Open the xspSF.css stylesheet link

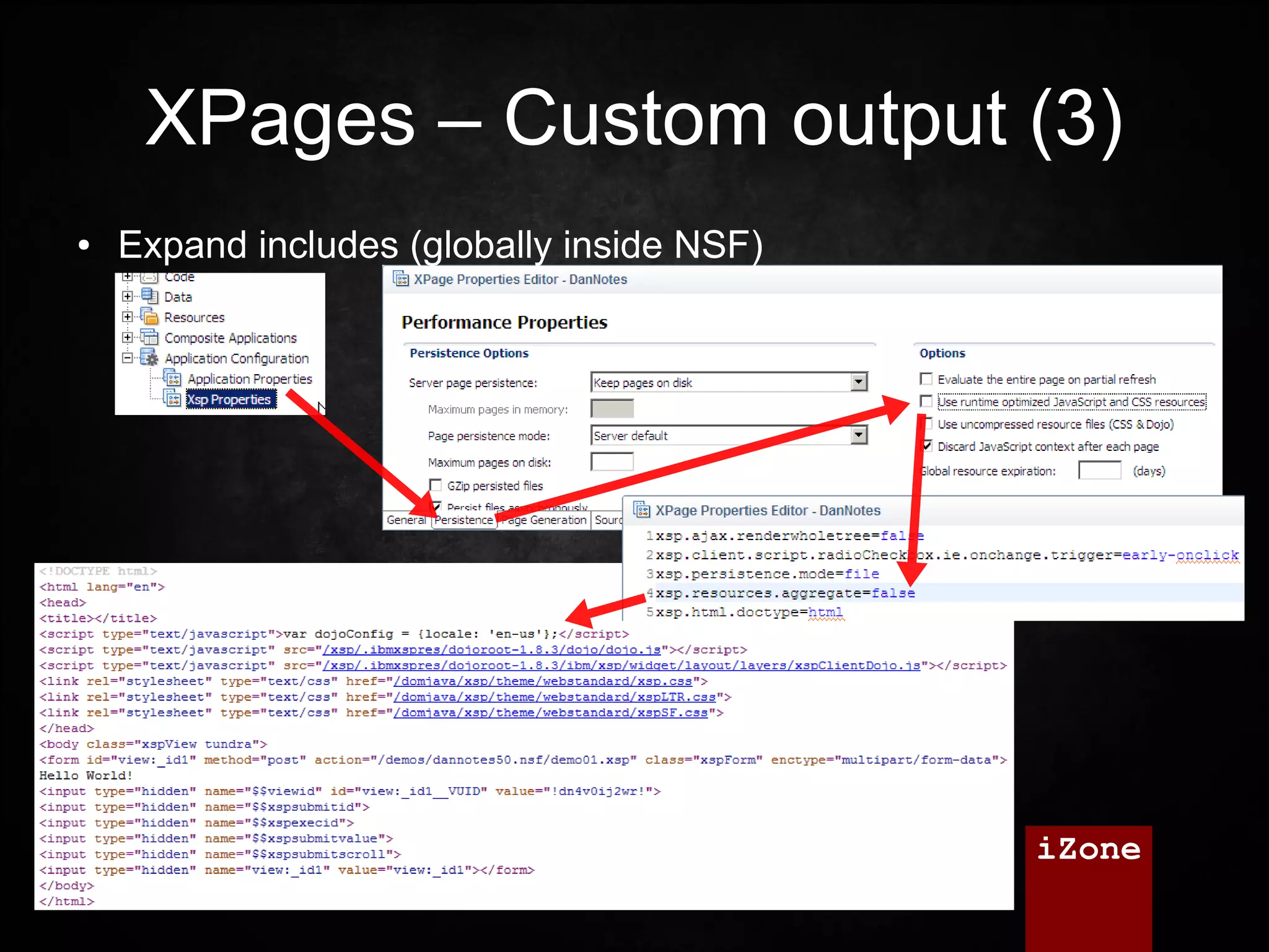[551, 713]
